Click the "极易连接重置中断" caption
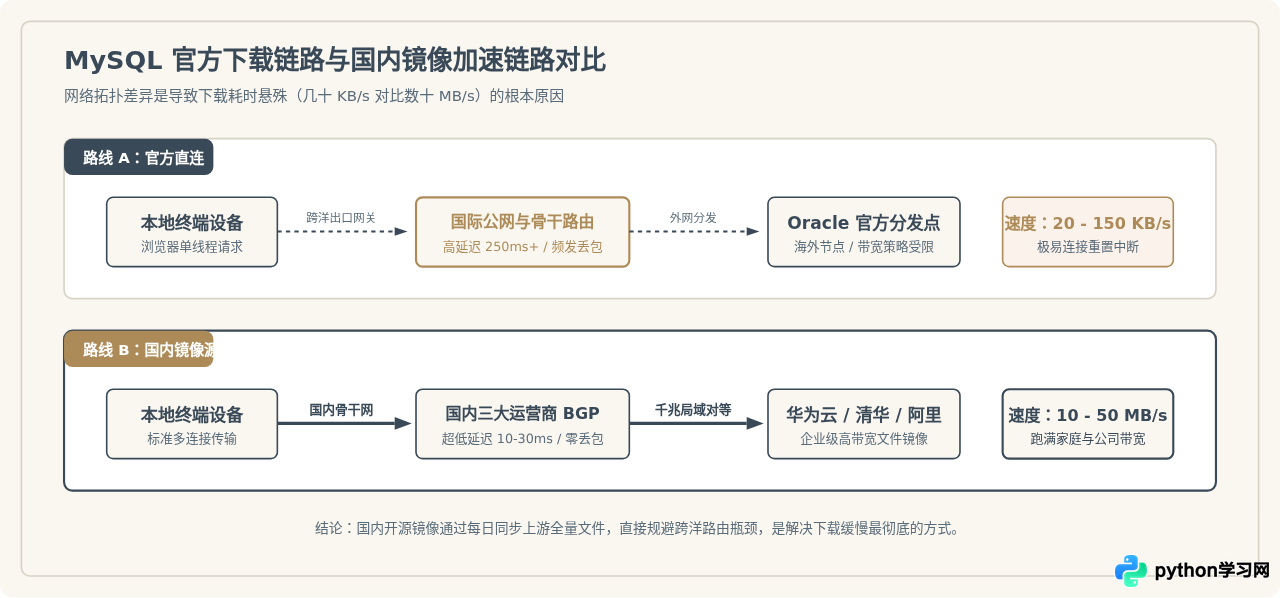The height and width of the screenshot is (598, 1280). [x=1088, y=246]
